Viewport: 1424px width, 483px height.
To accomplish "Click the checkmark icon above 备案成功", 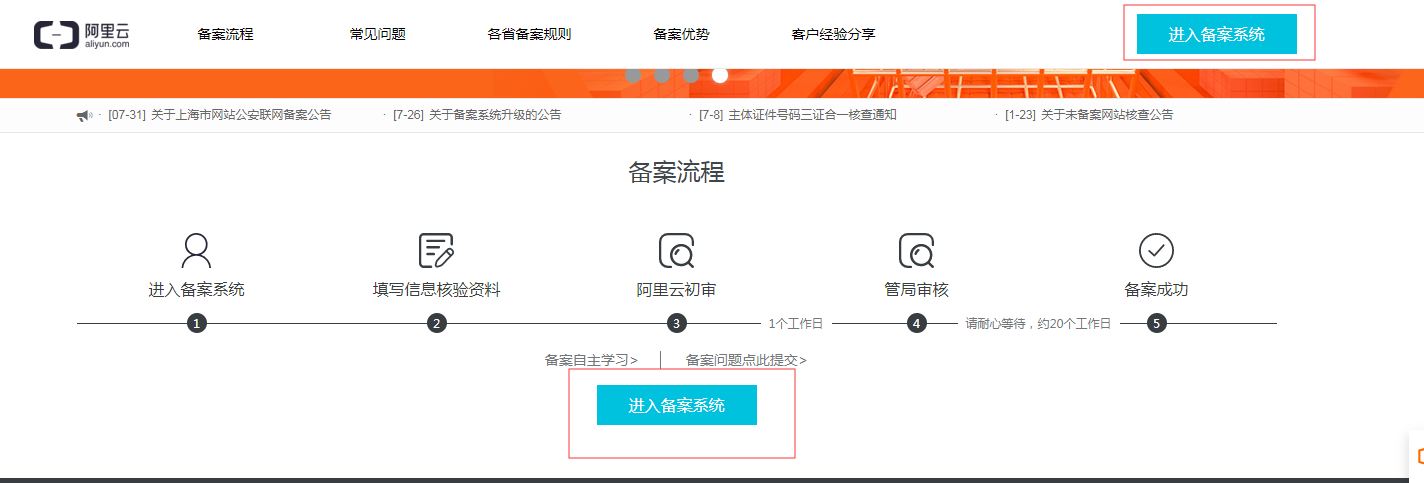I will coord(1156,250).
